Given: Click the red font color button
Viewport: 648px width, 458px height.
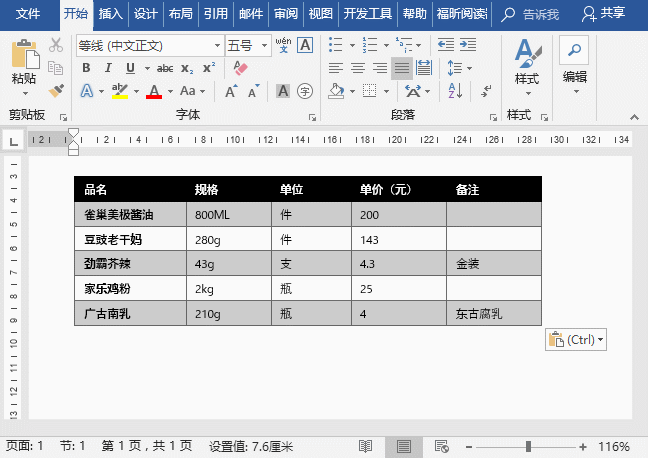Looking at the screenshot, I should pos(154,91).
